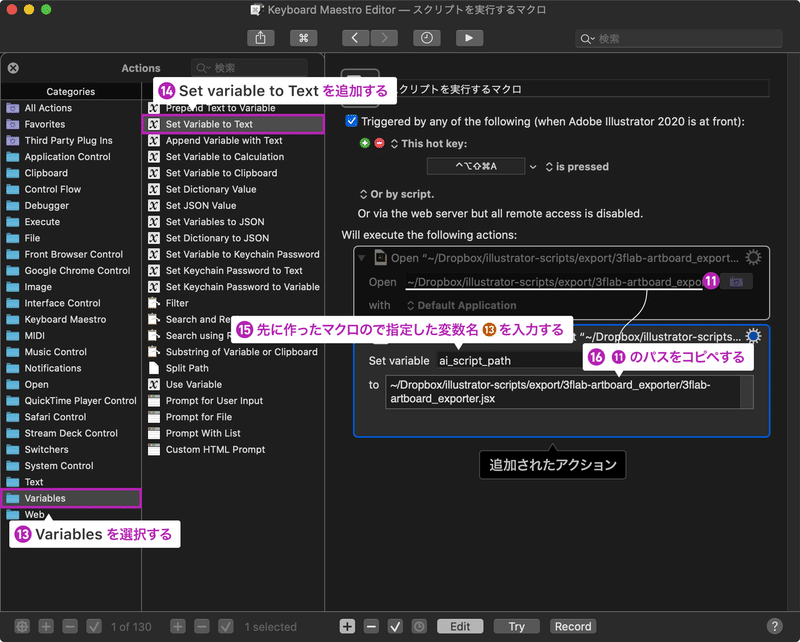Open the Default Application dropdown
The width and height of the screenshot is (800, 642).
pos(462,305)
